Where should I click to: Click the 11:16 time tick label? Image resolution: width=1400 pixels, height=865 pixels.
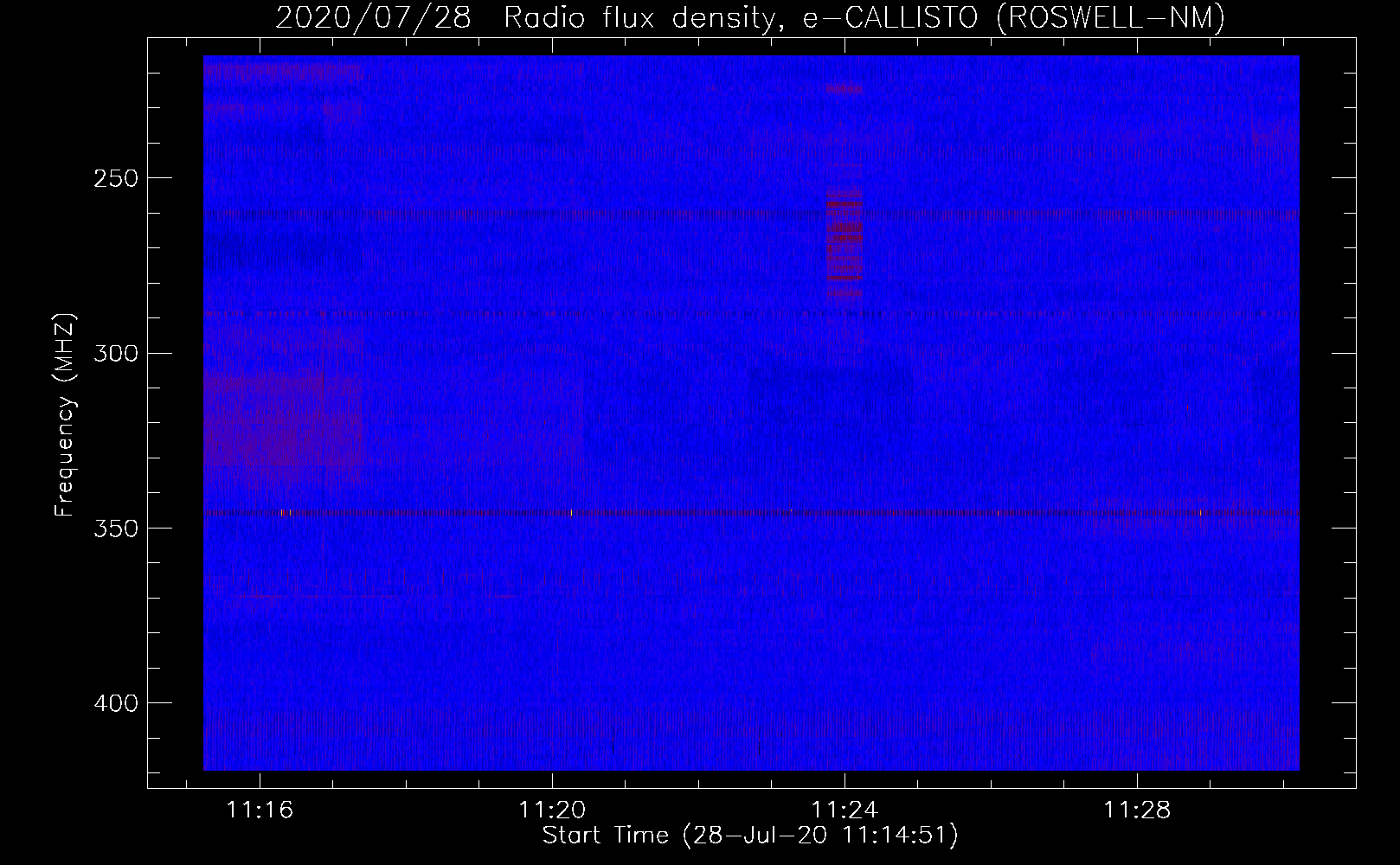click(x=260, y=811)
